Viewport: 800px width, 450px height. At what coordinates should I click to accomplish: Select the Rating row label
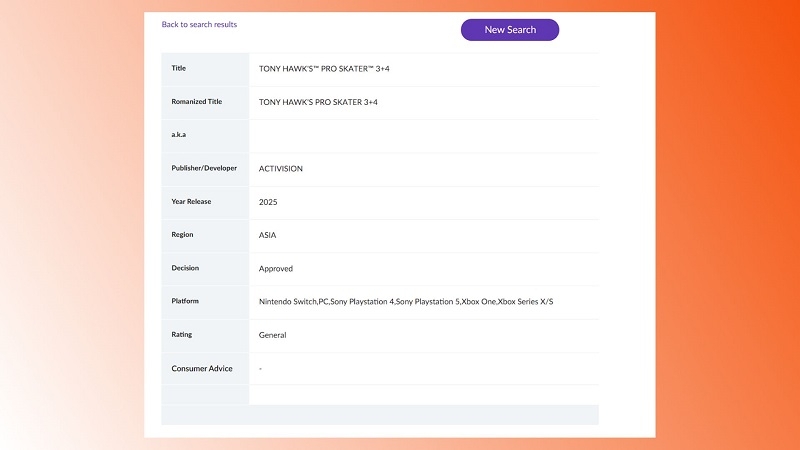pos(182,334)
